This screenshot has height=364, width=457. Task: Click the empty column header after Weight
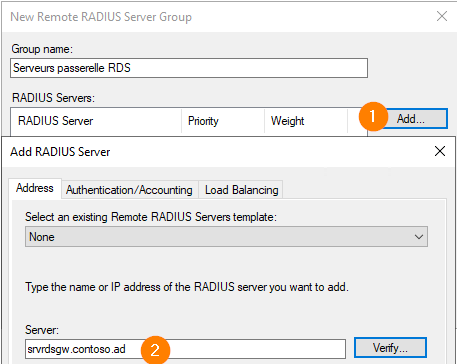(x=357, y=121)
